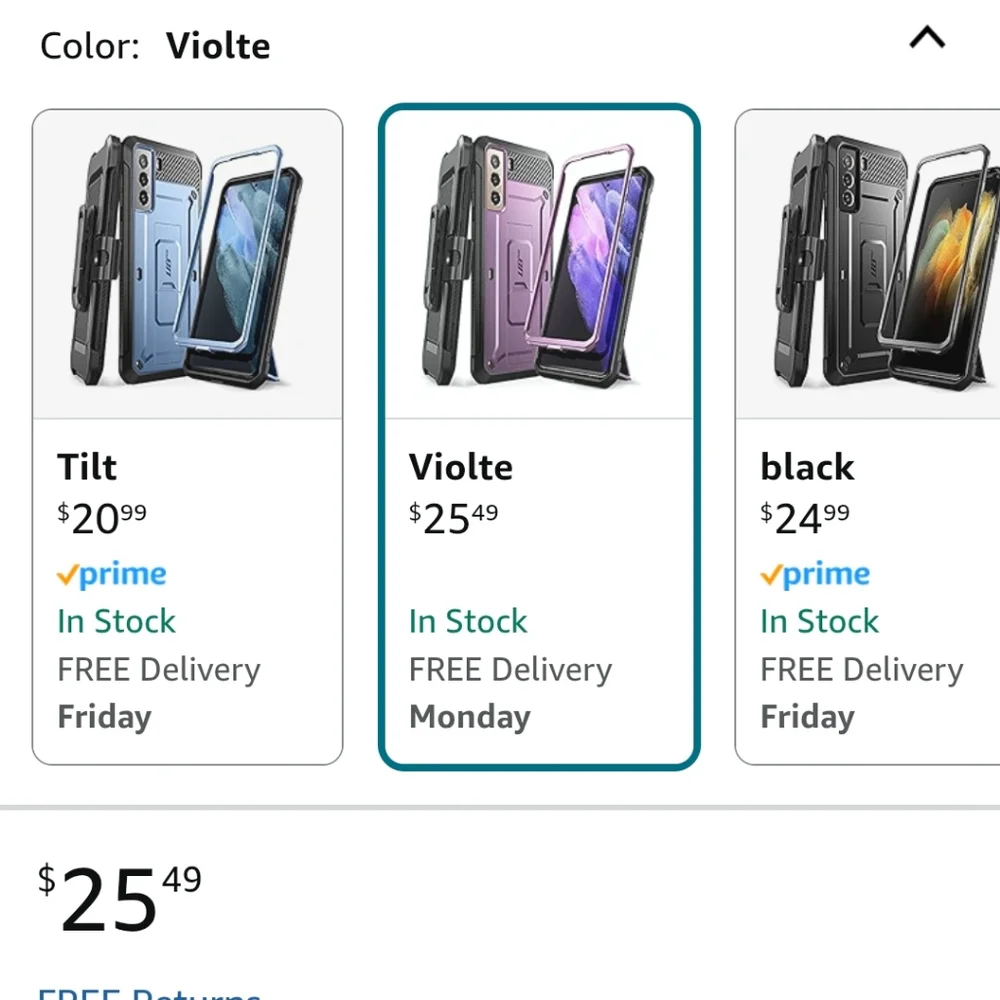Tap the $20.99 price on Tilt
Image resolution: width=1000 pixels, height=1000 pixels.
(102, 518)
